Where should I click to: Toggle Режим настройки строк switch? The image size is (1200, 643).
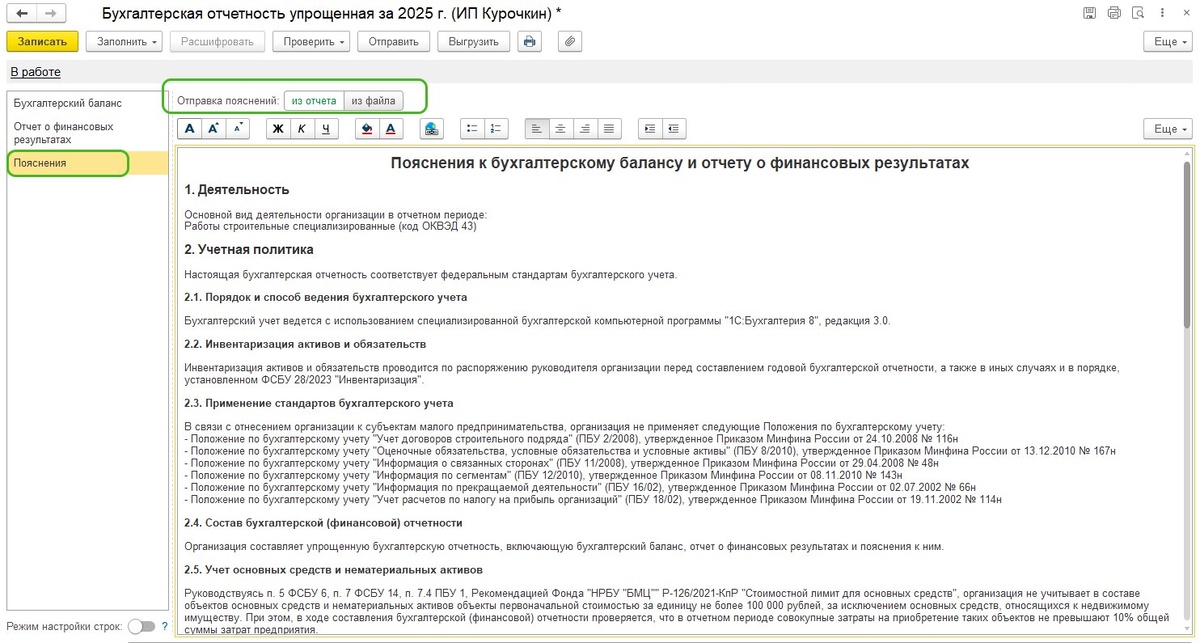coord(142,626)
